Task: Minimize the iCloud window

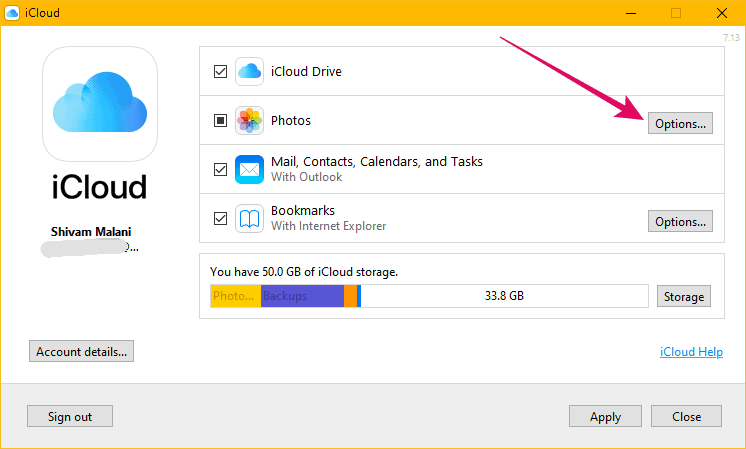Action: coord(631,13)
